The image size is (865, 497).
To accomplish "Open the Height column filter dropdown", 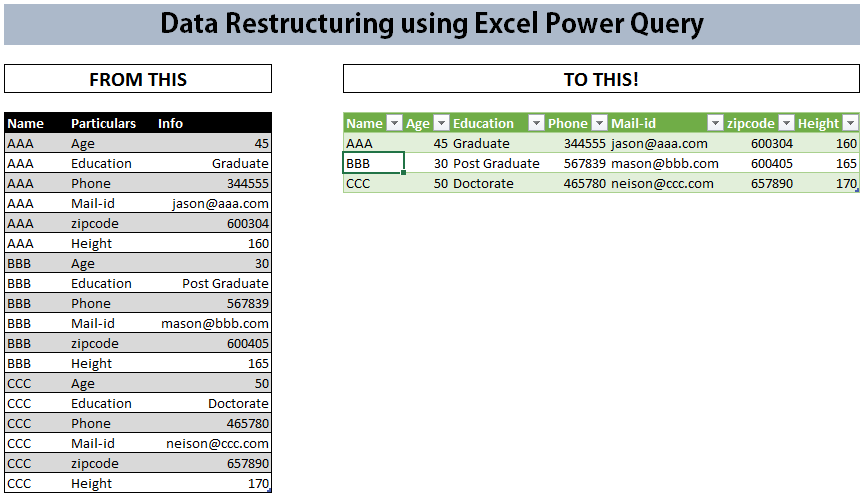I will point(851,123).
